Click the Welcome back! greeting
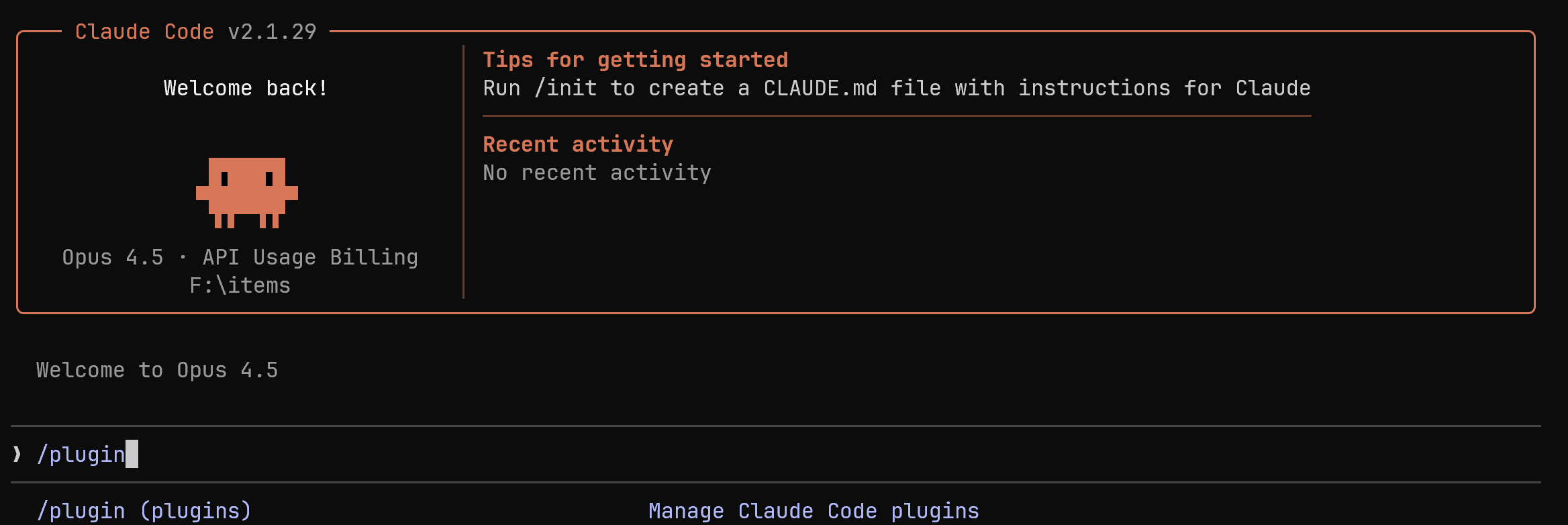 pyautogui.click(x=246, y=88)
